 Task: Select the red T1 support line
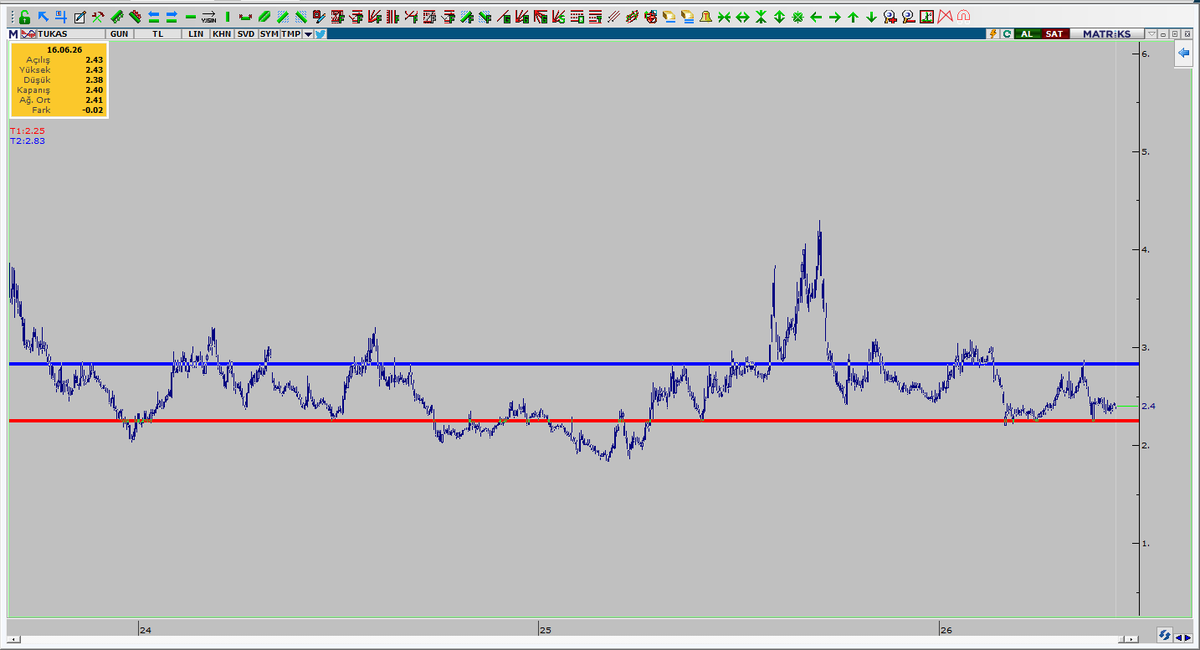[575, 421]
